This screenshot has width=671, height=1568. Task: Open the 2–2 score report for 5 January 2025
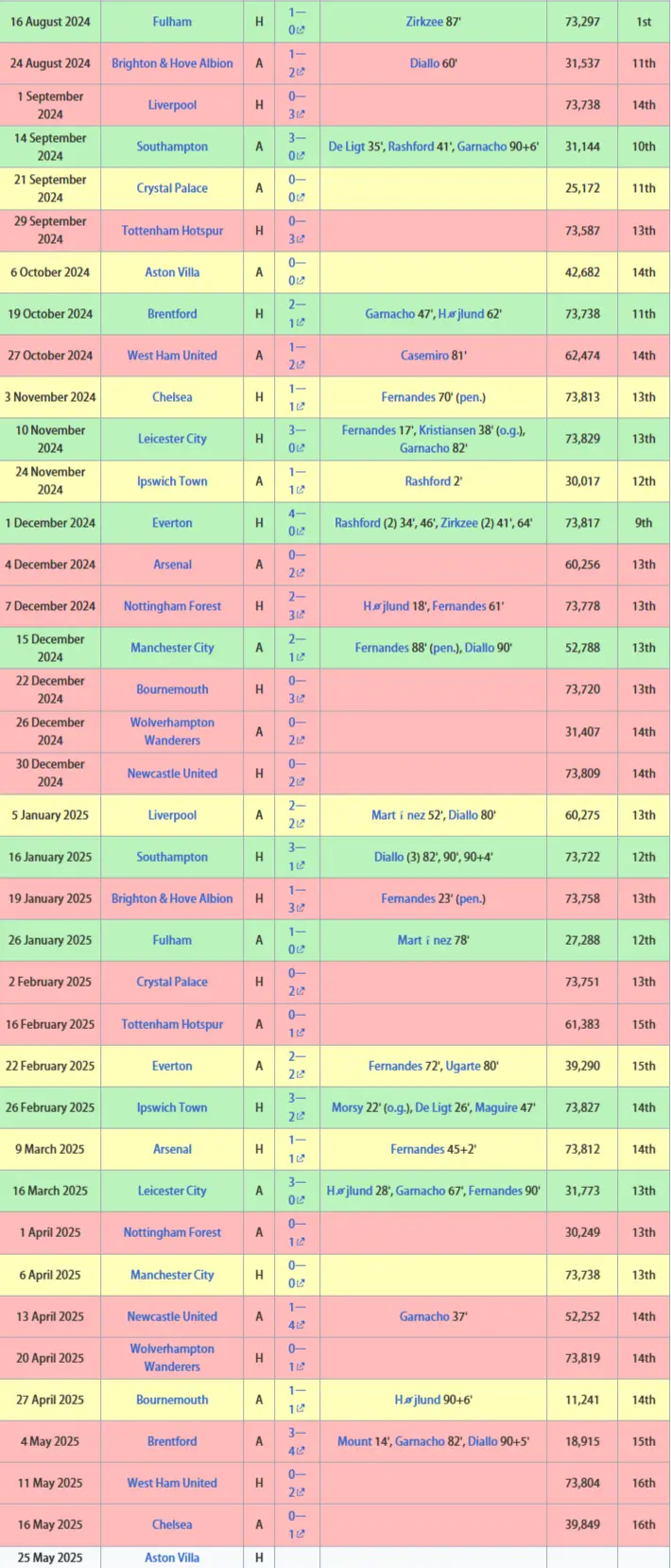pos(297,815)
